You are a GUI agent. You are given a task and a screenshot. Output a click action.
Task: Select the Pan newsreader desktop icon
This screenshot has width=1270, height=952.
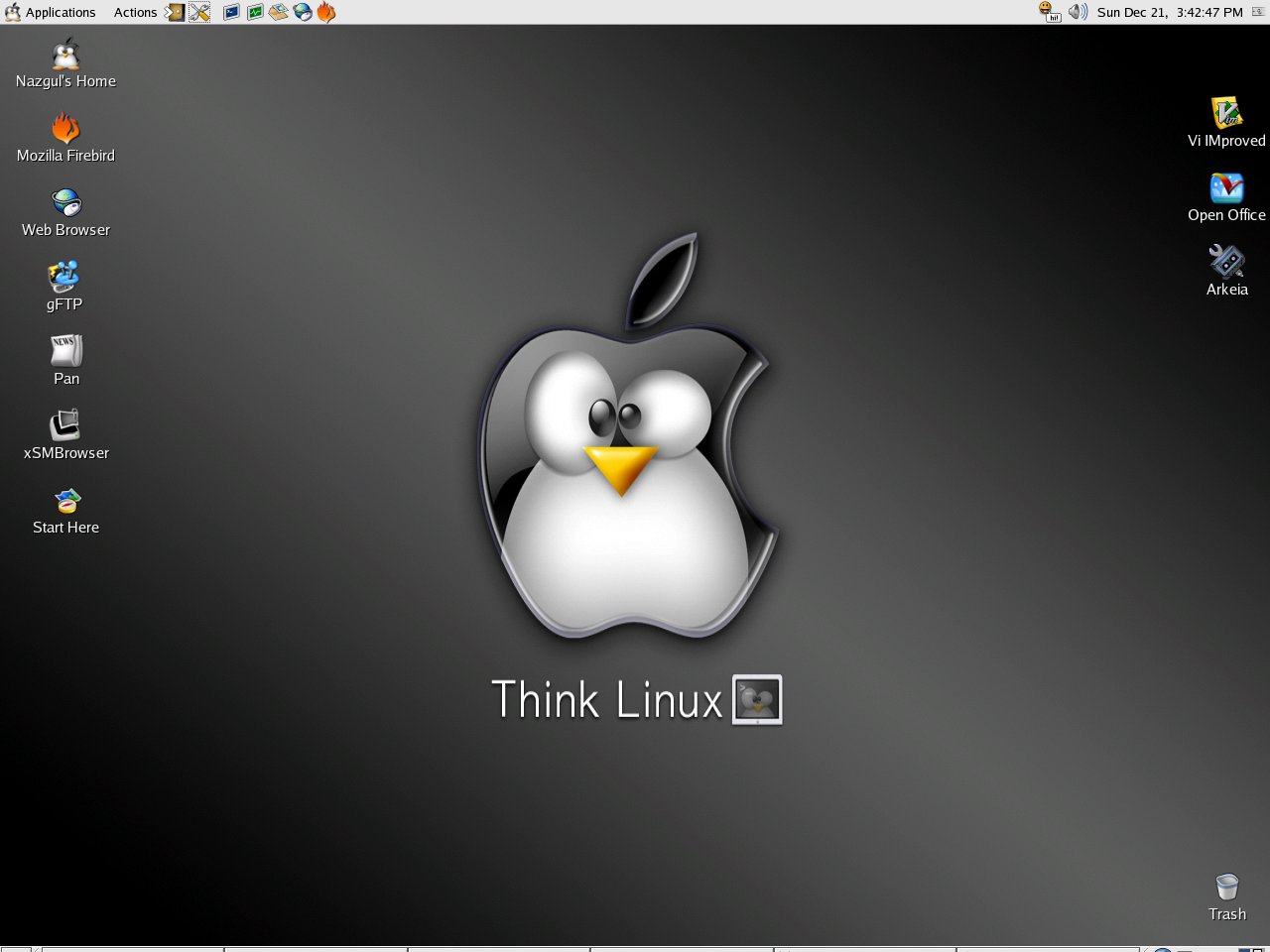point(66,351)
